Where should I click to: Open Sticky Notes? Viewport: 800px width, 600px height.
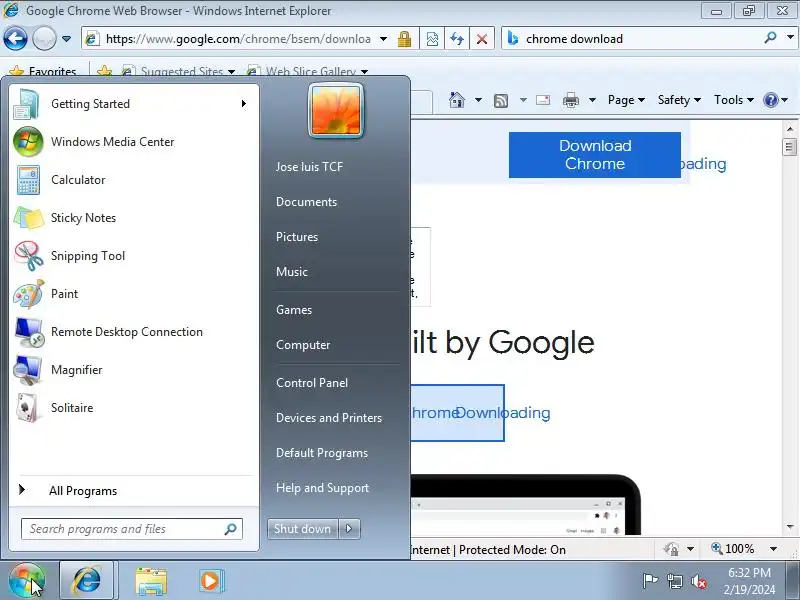[x=134, y=218]
